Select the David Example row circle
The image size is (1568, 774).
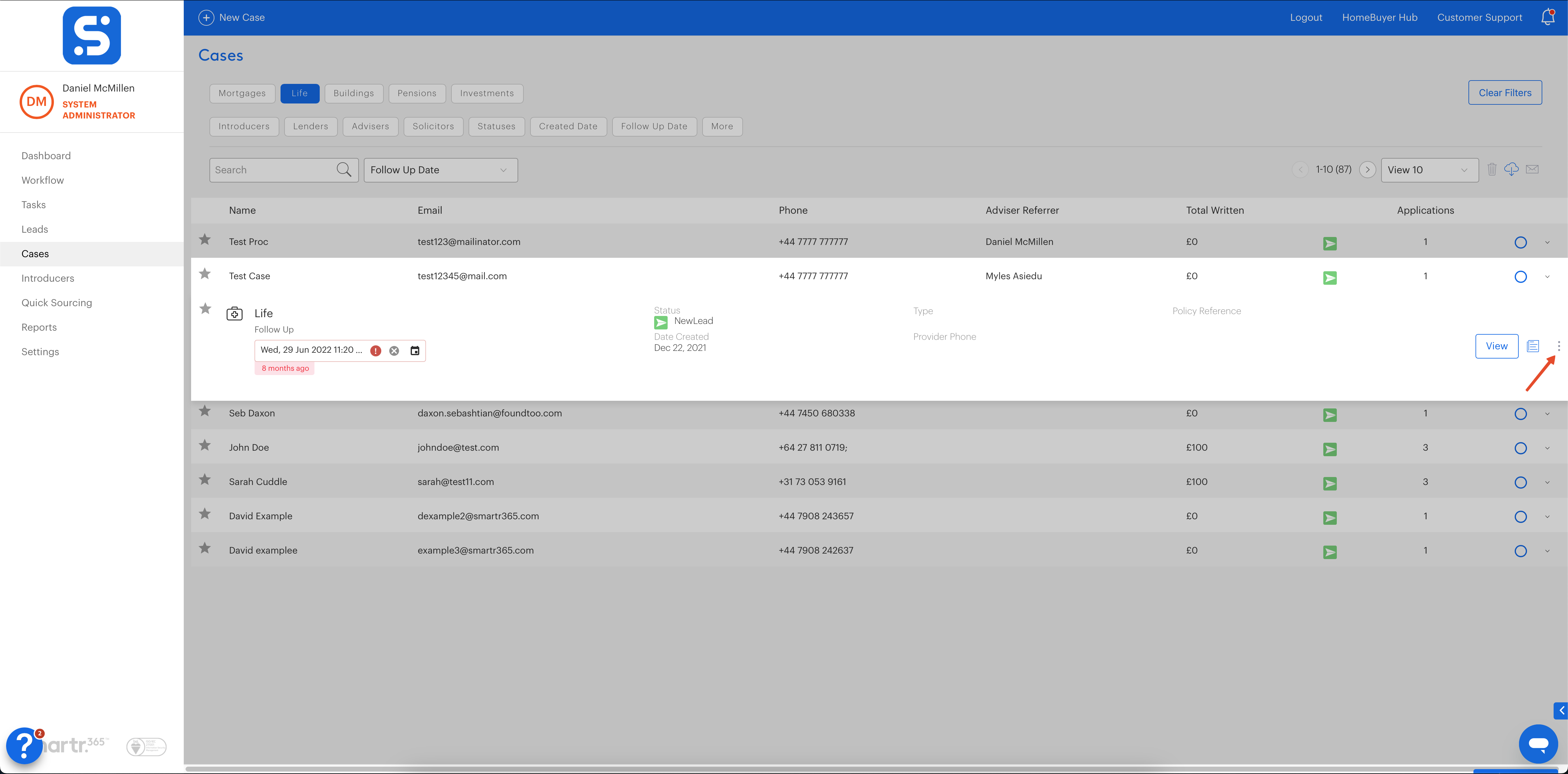click(x=1521, y=517)
